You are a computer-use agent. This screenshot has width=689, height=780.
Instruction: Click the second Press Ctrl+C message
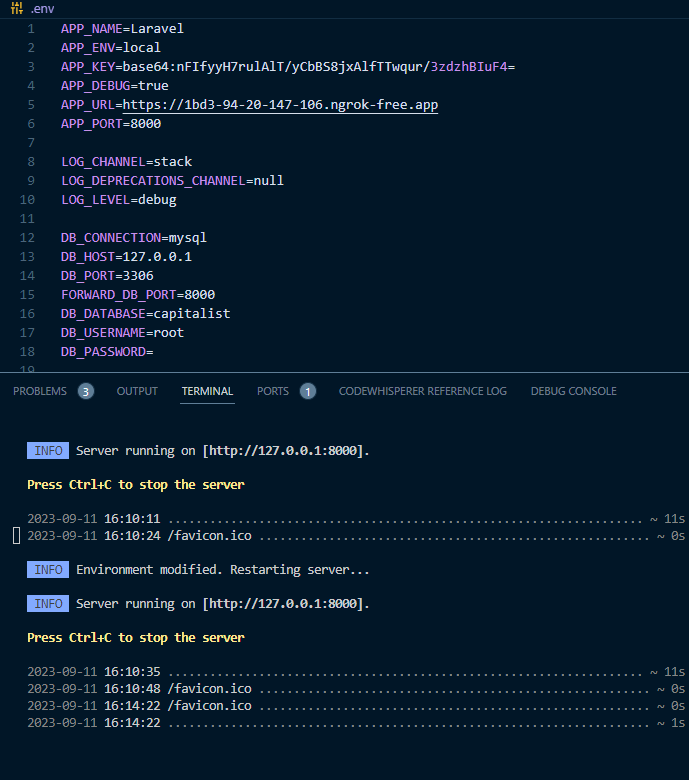pyautogui.click(x=136, y=638)
